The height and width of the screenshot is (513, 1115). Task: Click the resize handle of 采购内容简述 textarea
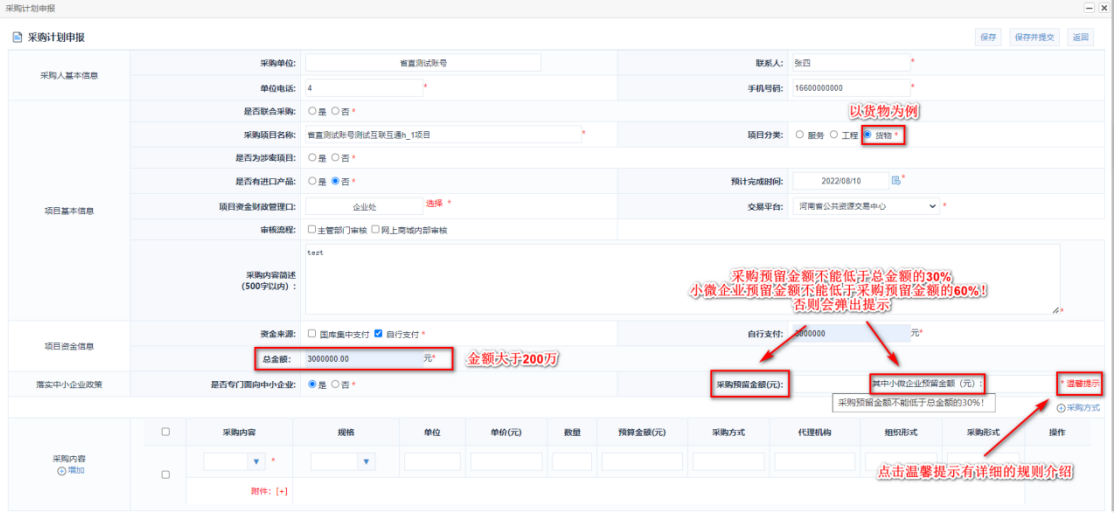pyautogui.click(x=1056, y=310)
